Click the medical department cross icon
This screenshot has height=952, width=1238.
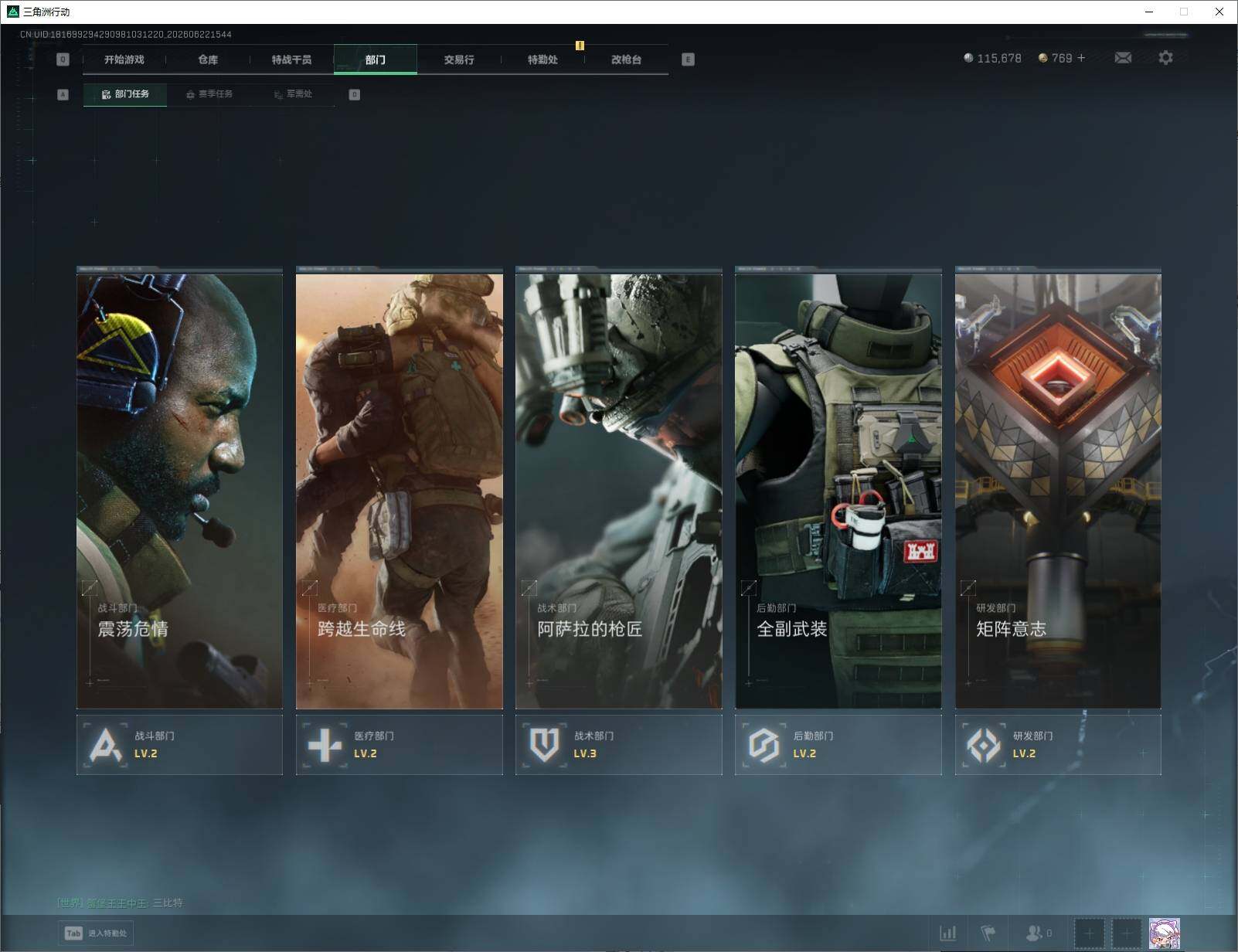click(x=325, y=746)
